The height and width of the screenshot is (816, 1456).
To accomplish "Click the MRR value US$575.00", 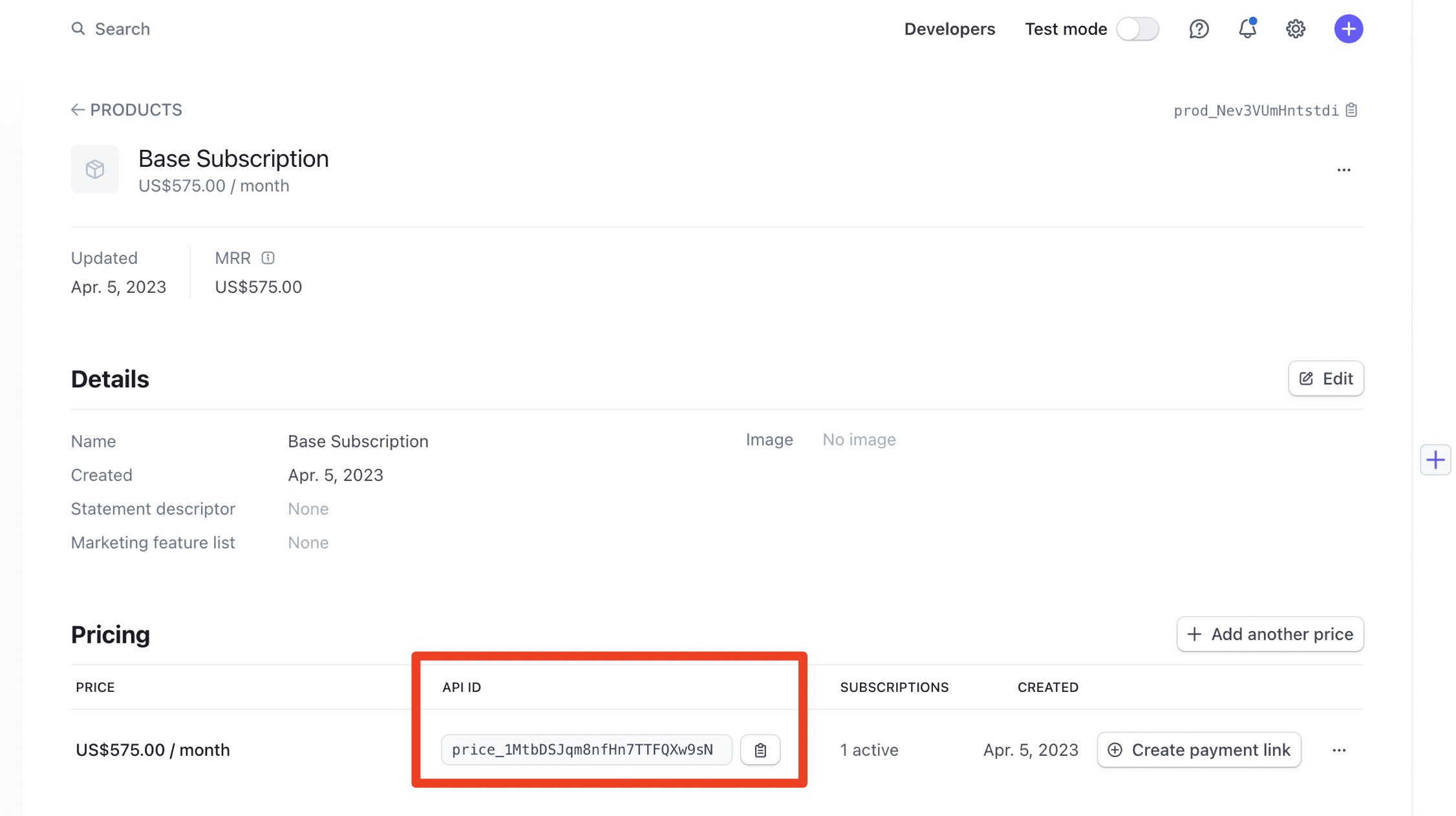I will (259, 287).
